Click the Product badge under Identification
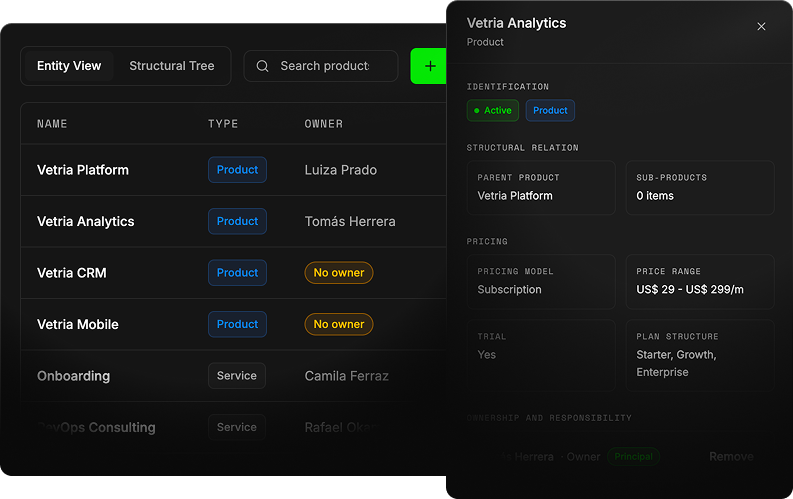This screenshot has height=499, width=793. 550,110
